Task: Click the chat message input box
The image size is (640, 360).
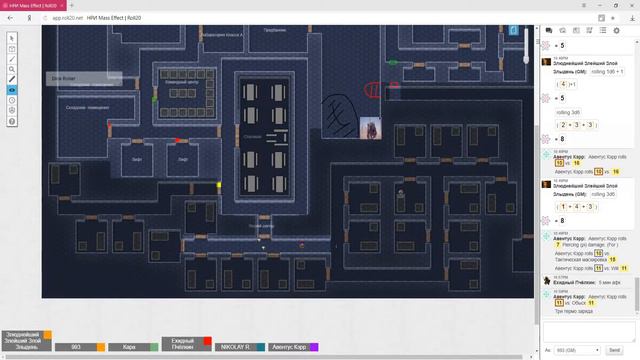Action: tap(589, 331)
